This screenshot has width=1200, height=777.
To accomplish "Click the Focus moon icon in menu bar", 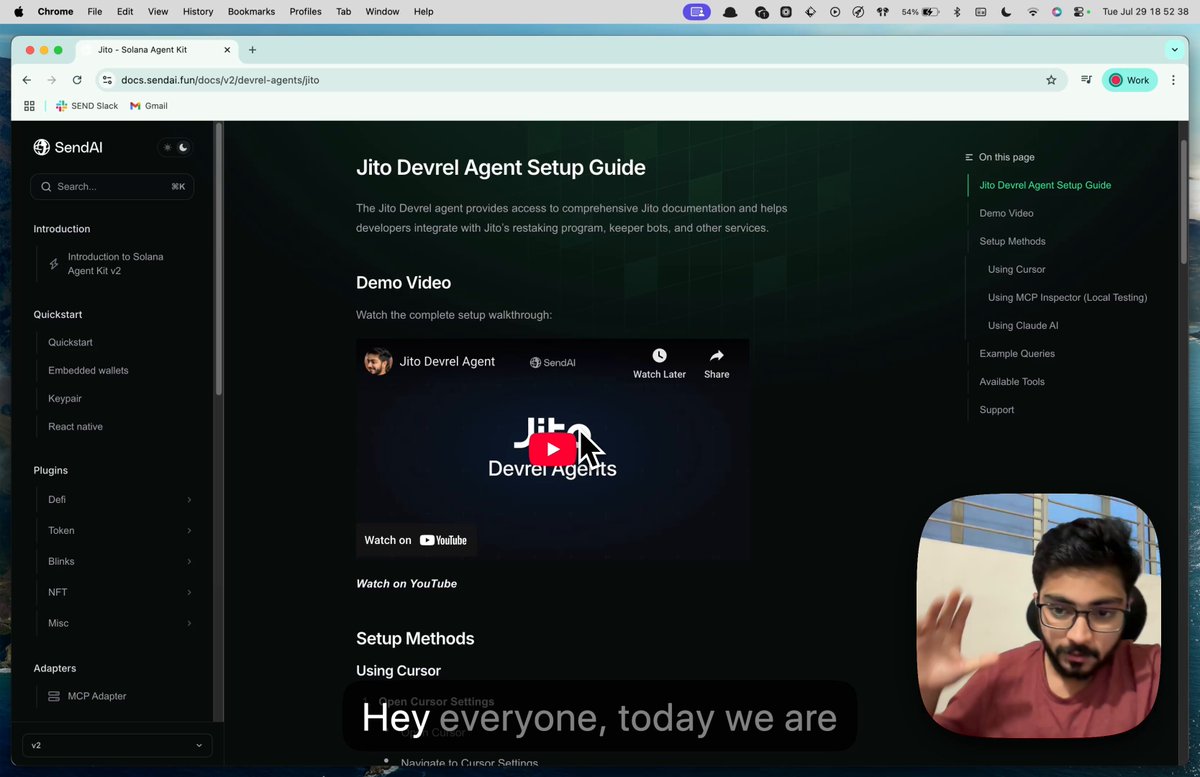I will point(1006,12).
